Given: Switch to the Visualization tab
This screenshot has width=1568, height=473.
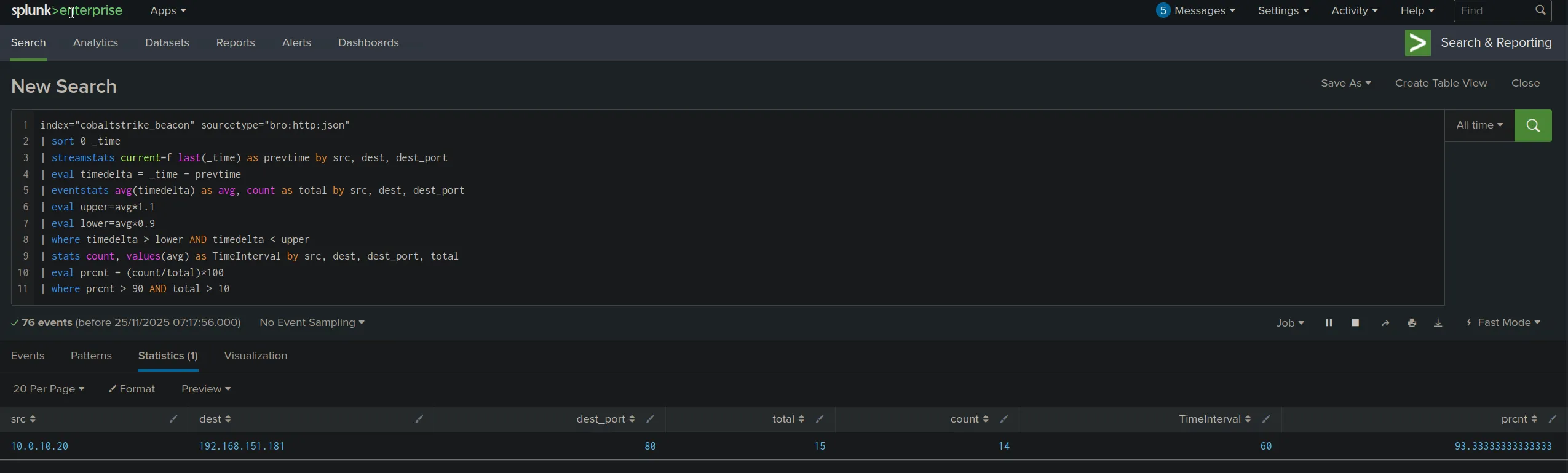Looking at the screenshot, I should coord(255,356).
